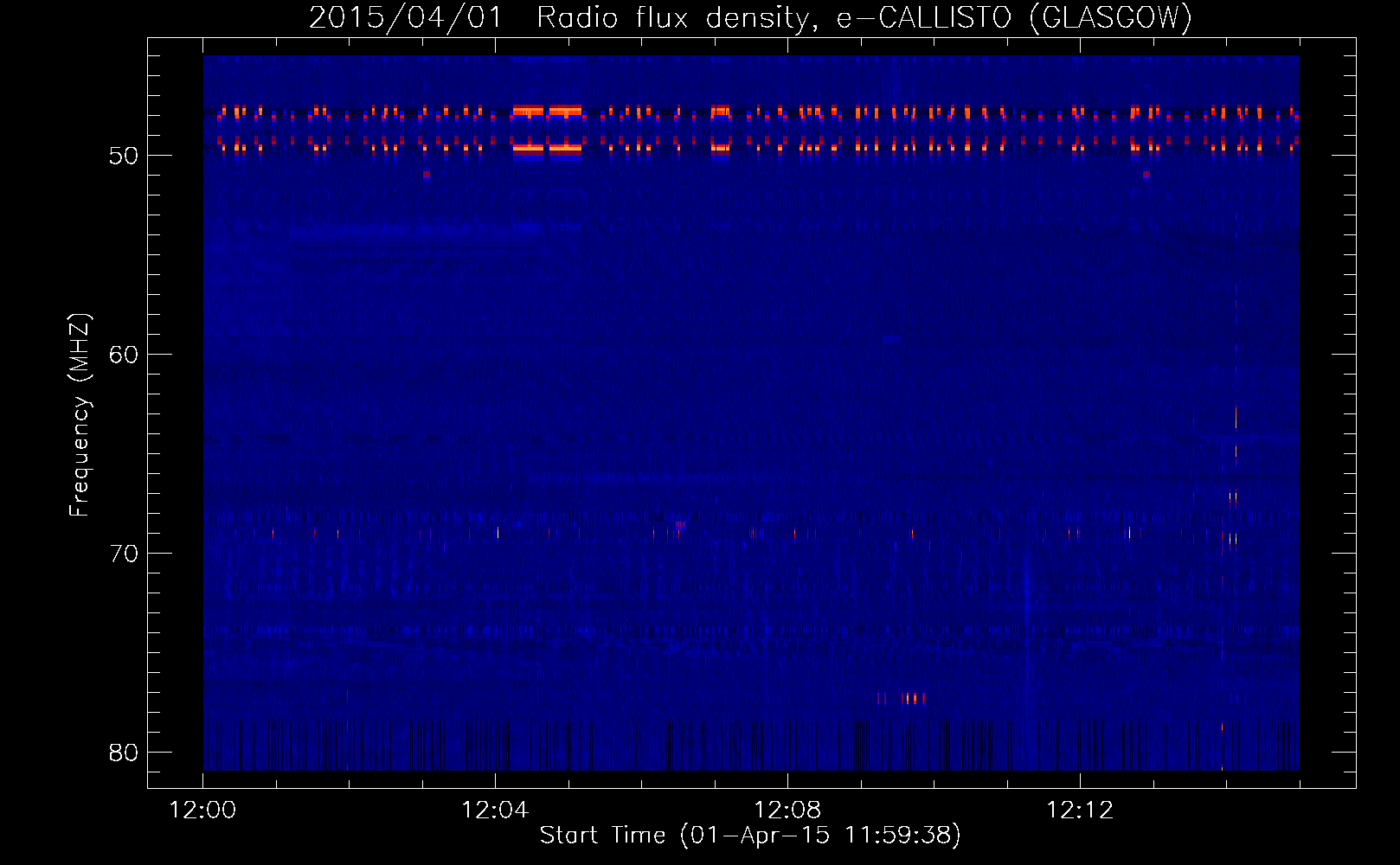
Task: Click the 'Frequency (MHZ)' axis label
Action: click(80, 415)
